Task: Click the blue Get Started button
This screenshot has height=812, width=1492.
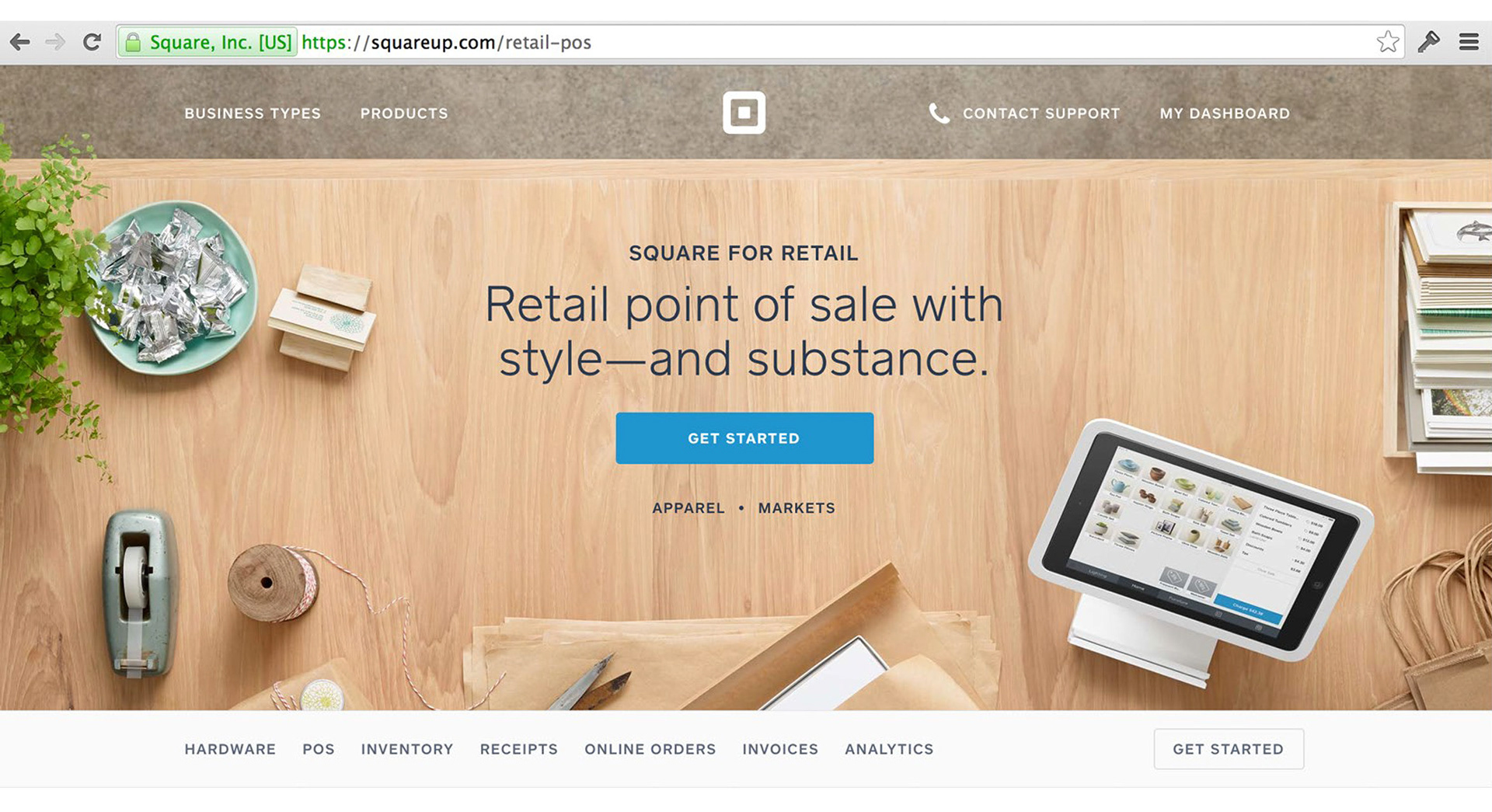Action: pos(744,438)
